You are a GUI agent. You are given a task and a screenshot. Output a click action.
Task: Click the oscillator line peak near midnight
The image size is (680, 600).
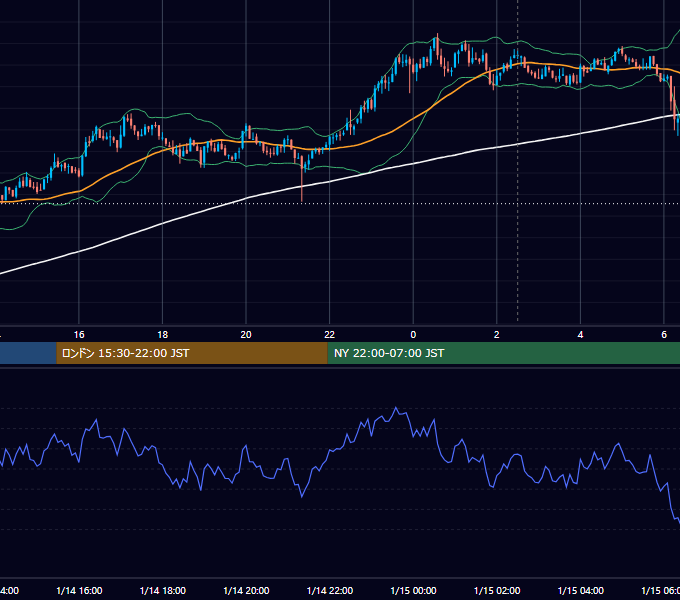pyautogui.click(x=396, y=408)
